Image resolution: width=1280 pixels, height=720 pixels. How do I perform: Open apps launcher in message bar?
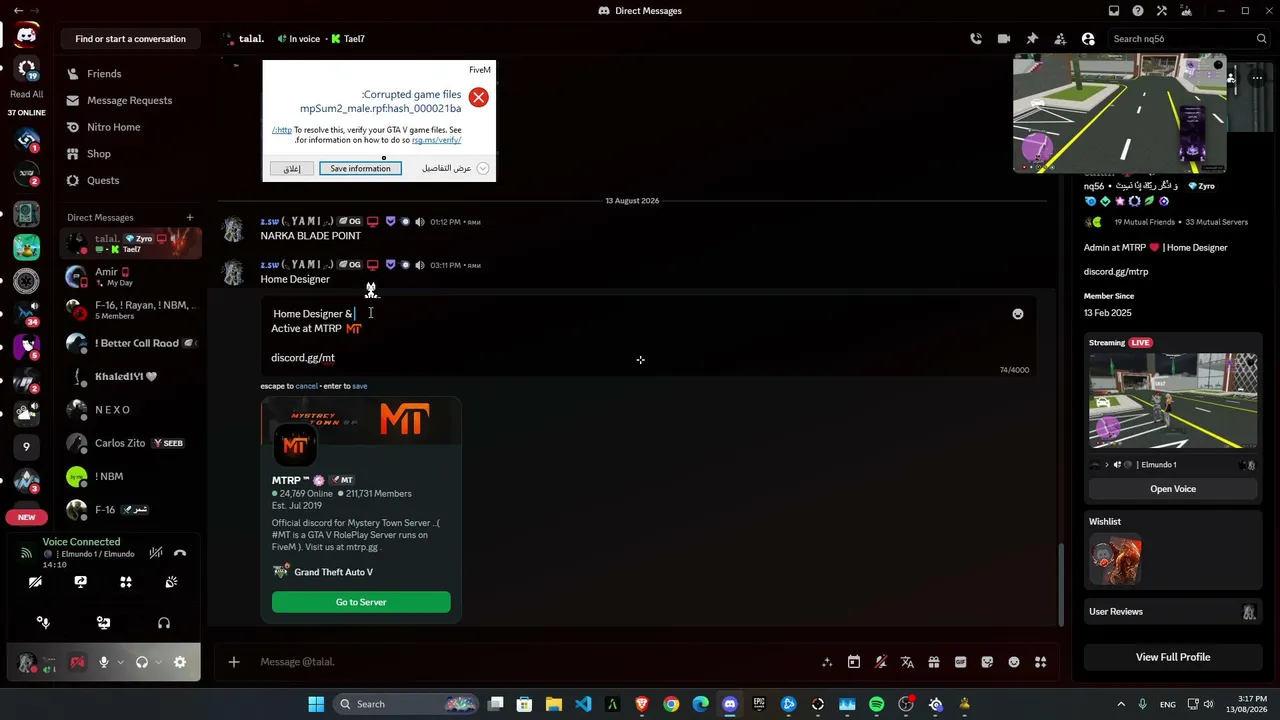(x=1041, y=662)
